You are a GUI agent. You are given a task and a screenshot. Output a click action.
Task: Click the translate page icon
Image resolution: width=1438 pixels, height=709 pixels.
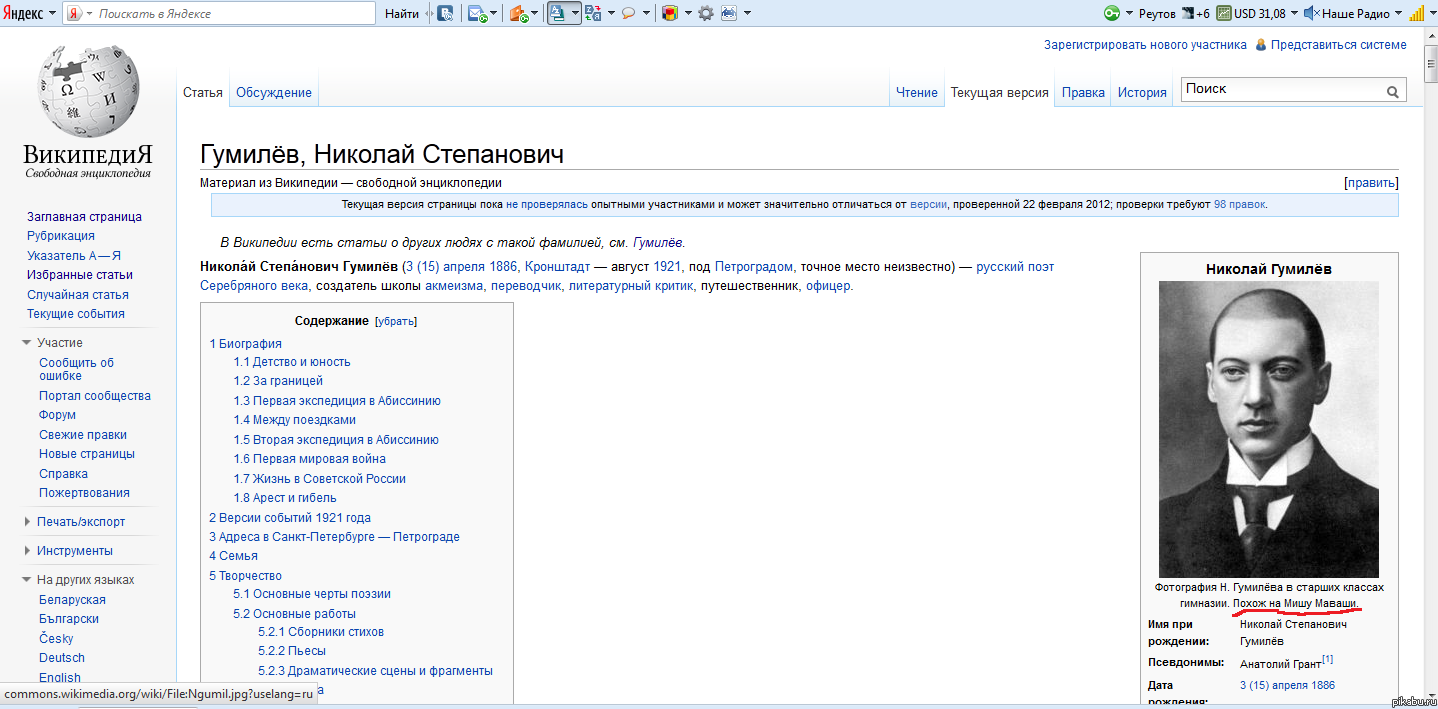593,13
